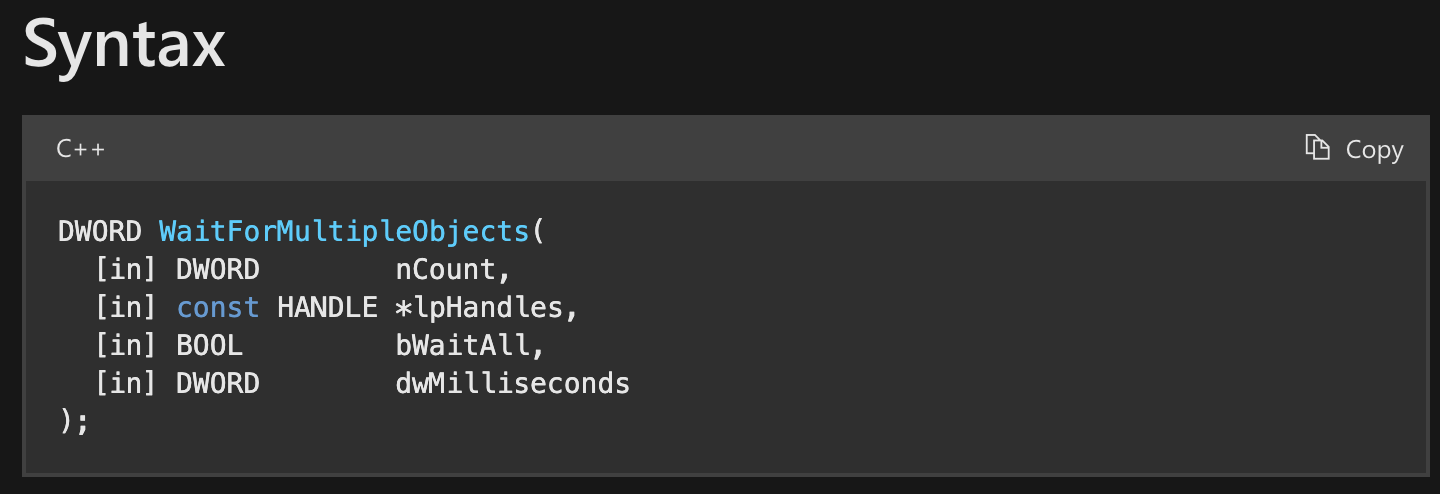Place cursor on nCount parameter name

(446, 269)
